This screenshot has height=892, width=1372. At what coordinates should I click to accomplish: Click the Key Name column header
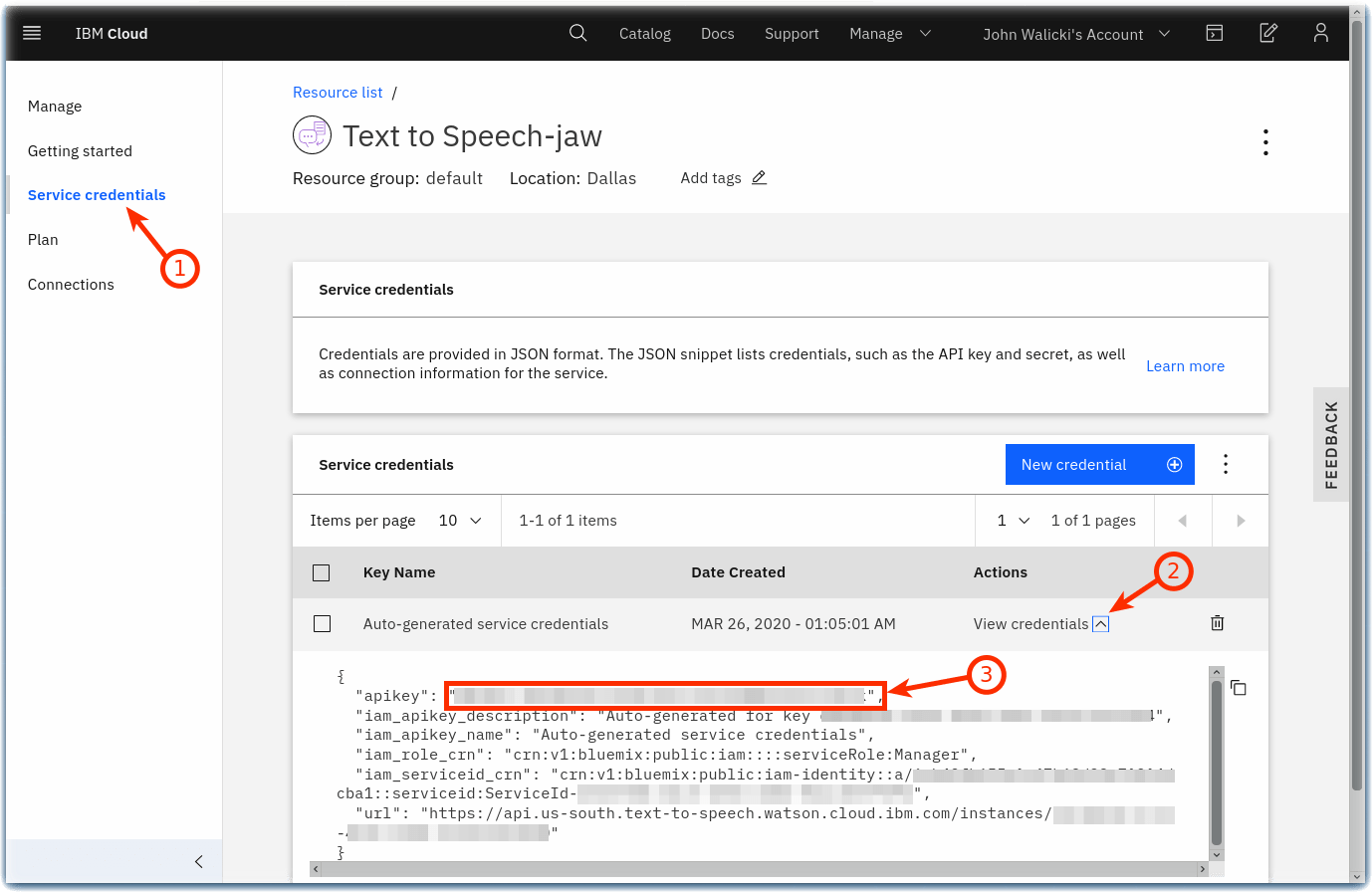point(399,572)
